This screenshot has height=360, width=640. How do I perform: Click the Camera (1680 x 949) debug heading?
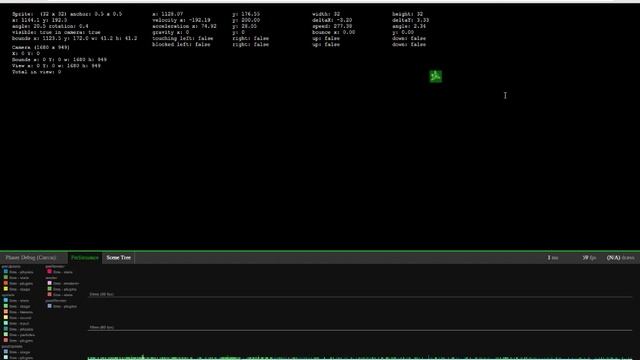point(41,47)
